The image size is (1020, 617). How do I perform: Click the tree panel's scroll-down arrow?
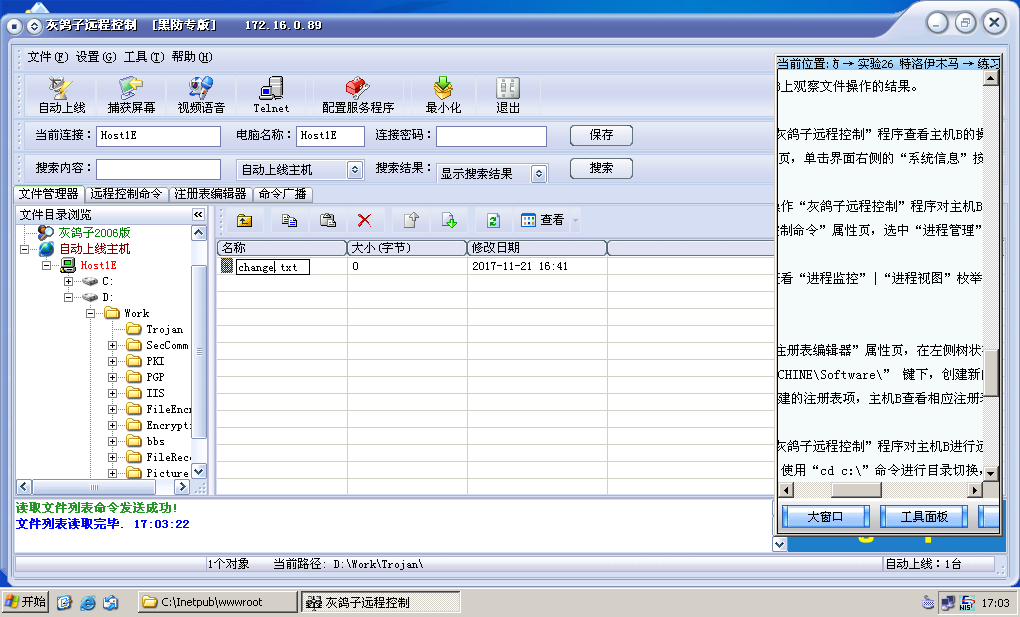(199, 471)
